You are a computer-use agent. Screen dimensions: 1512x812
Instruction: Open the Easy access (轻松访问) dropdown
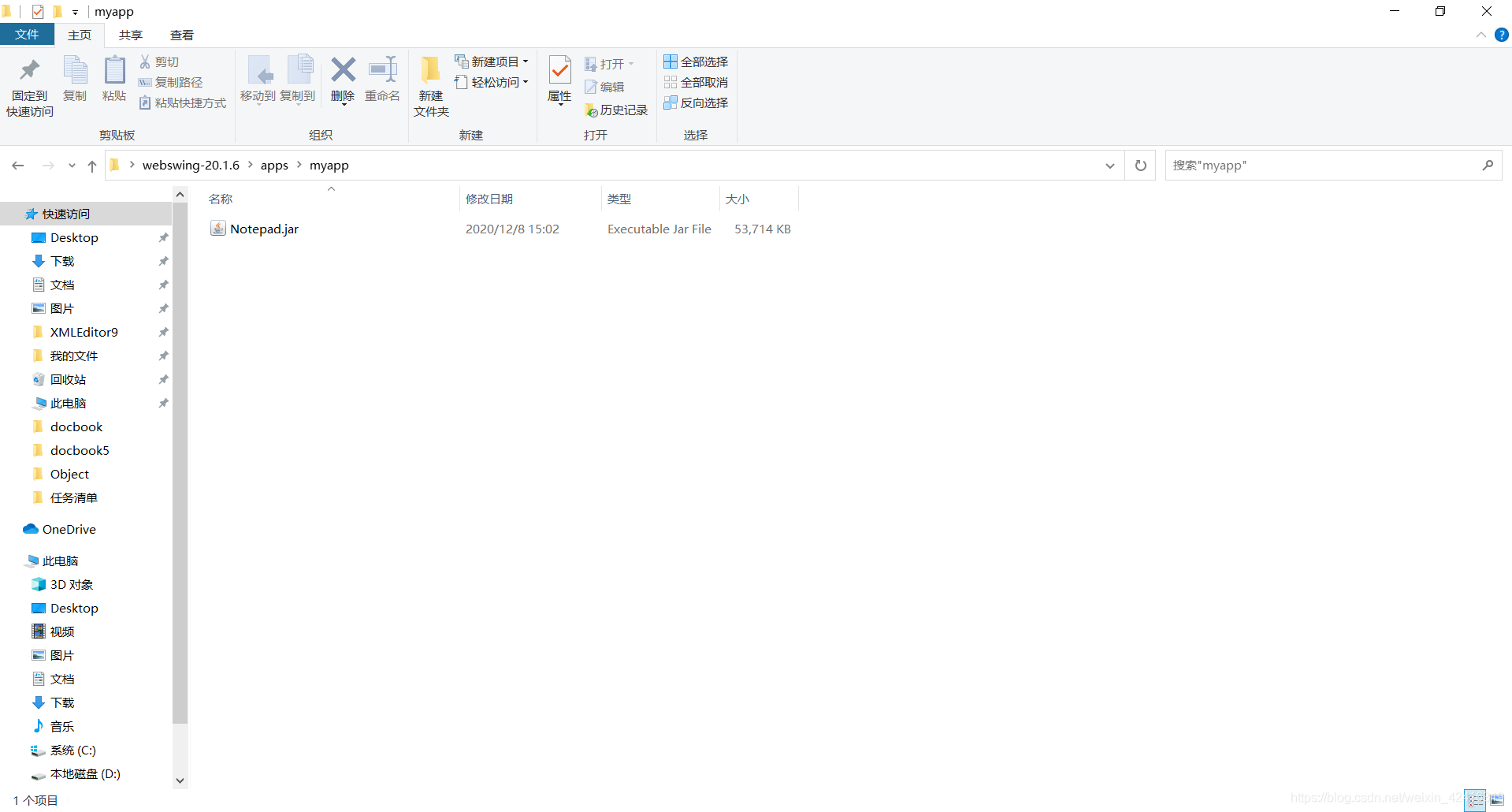pyautogui.click(x=491, y=82)
